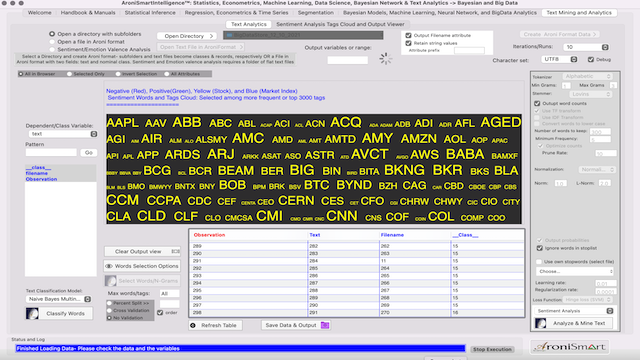This screenshot has height=360, width=640.
Task: Click the Open Directory arrow icon
Action: click(211, 36)
